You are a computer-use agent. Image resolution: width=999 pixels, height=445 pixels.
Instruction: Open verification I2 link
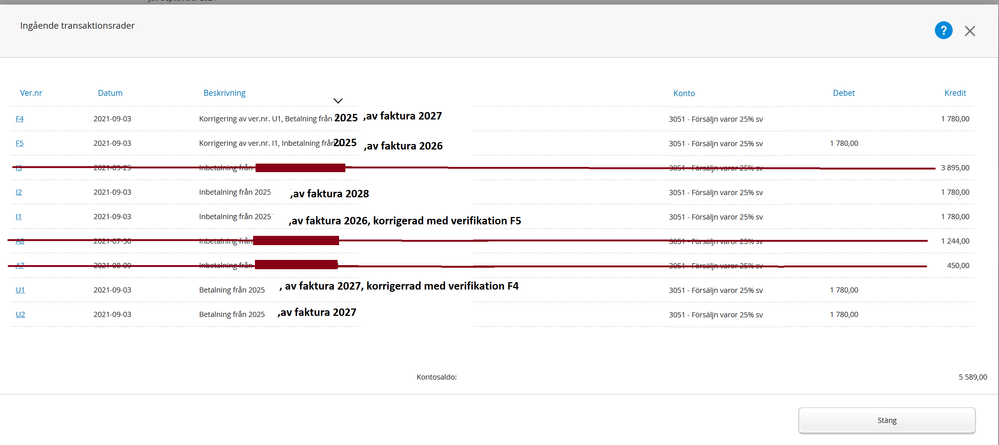[x=19, y=192]
